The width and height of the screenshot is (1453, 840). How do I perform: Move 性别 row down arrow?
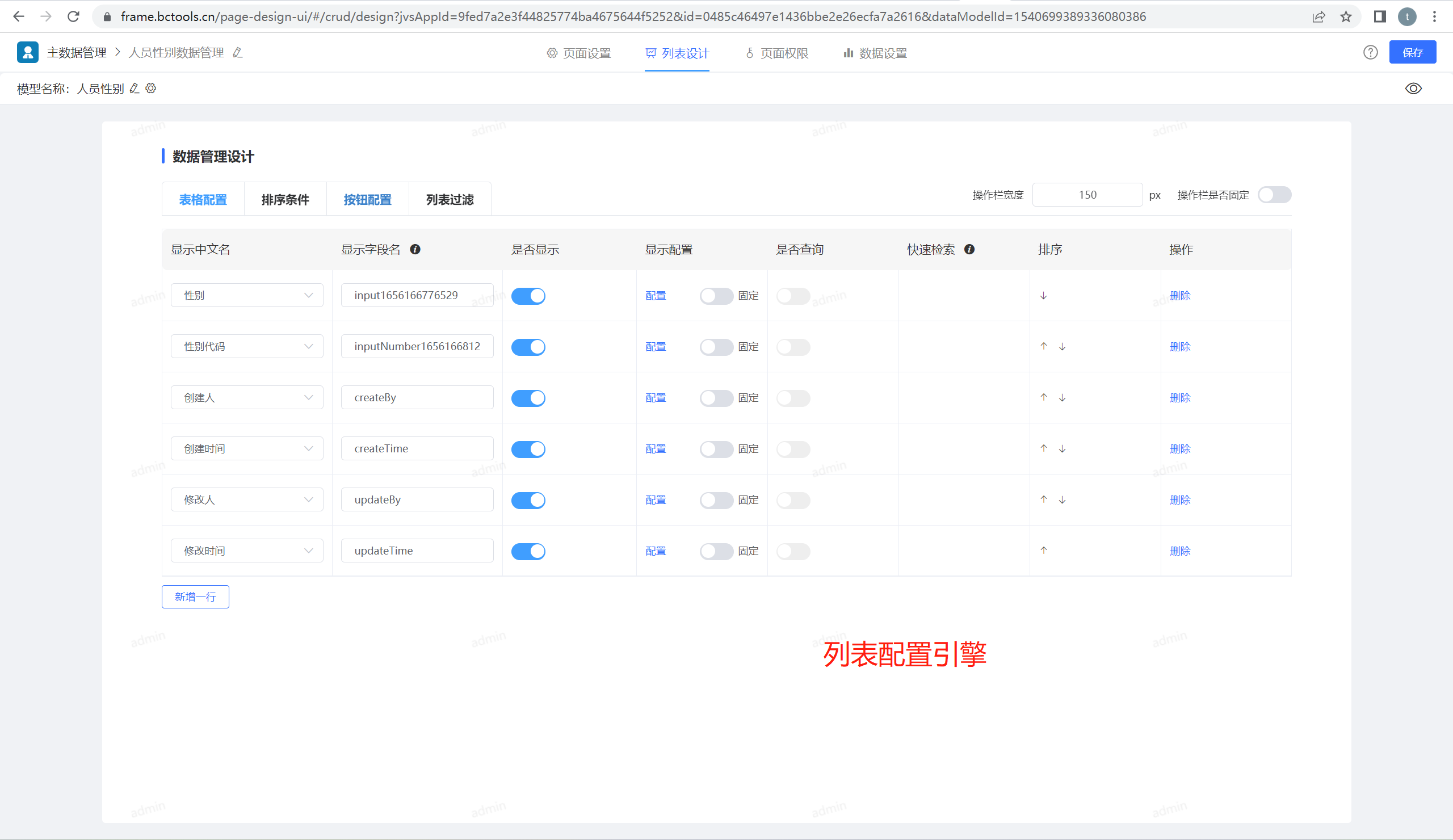pos(1044,296)
